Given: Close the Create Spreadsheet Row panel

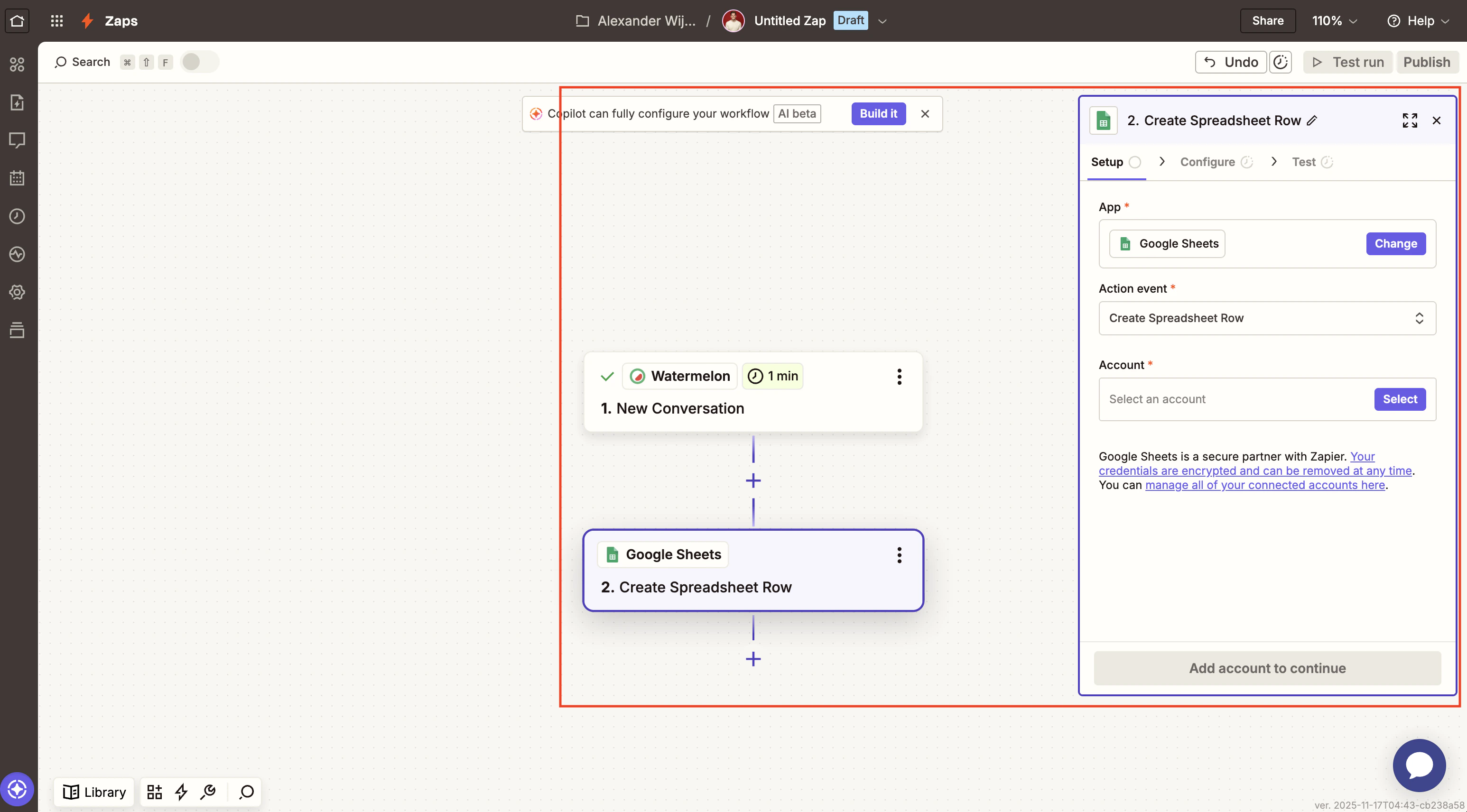Looking at the screenshot, I should pos(1437,121).
